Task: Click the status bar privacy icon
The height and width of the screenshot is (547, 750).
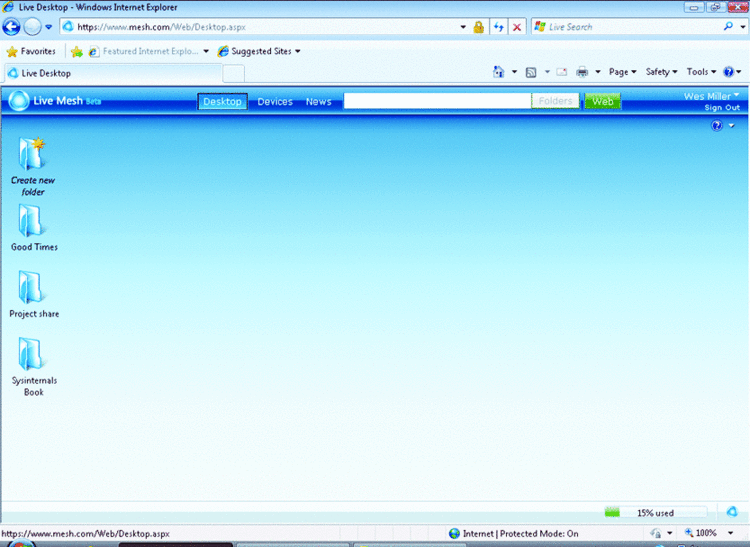Action: click(x=656, y=533)
